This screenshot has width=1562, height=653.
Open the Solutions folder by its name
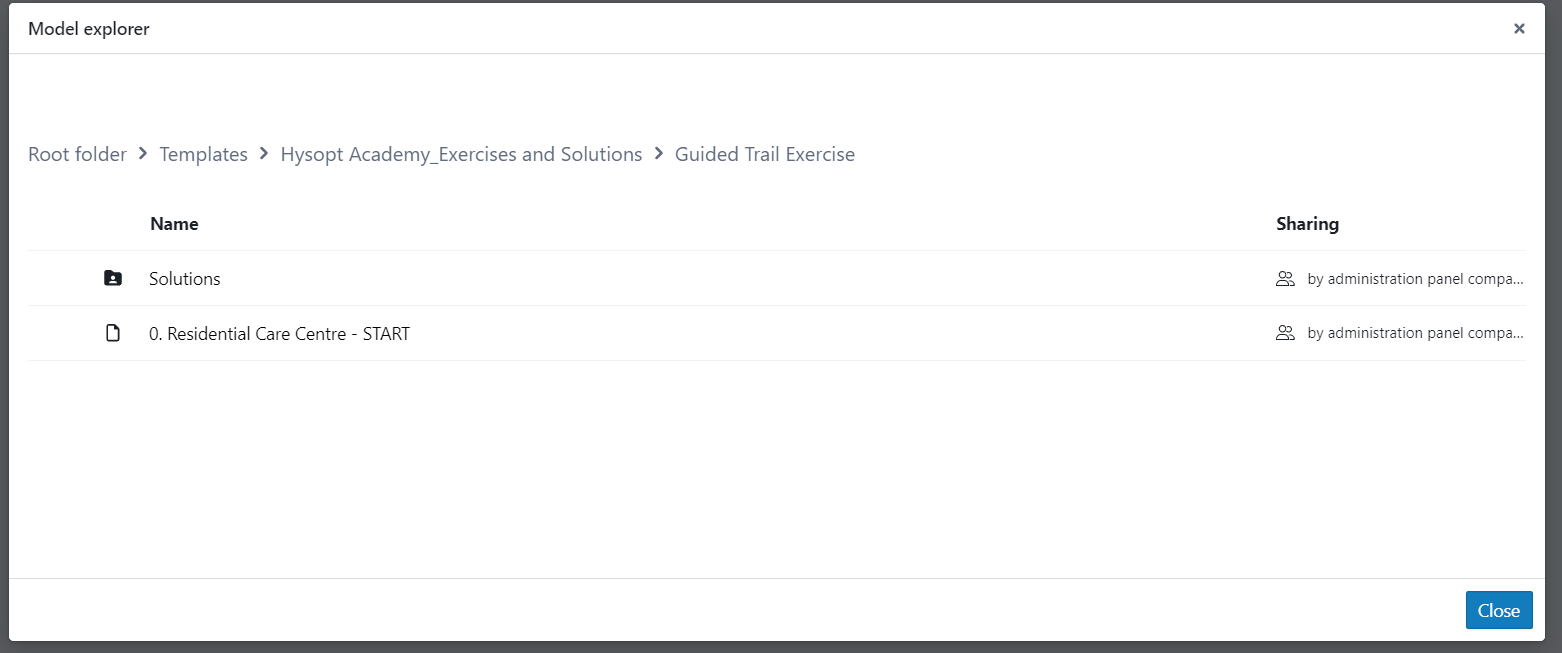click(185, 279)
